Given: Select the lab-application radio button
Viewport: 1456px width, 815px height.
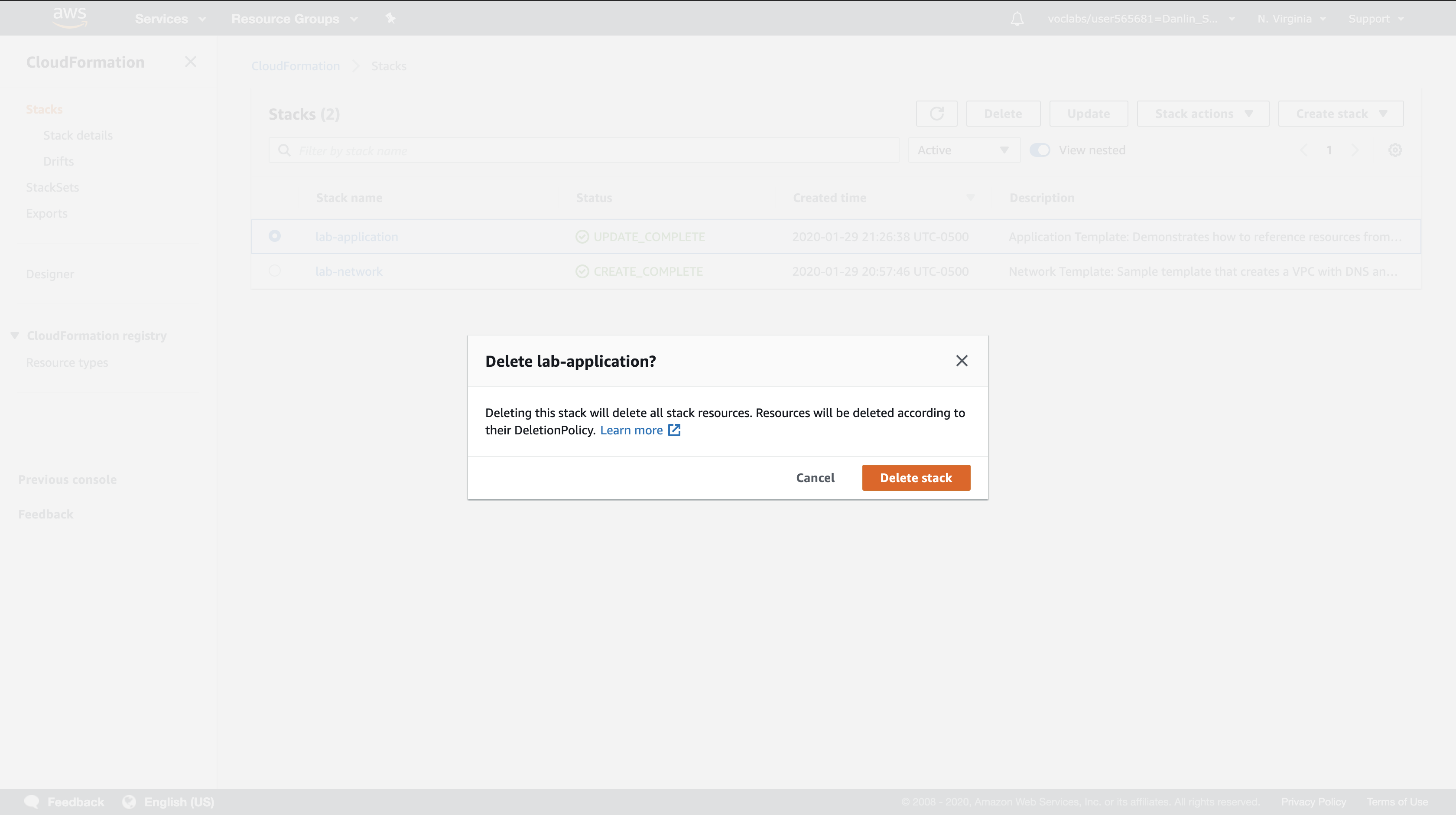Looking at the screenshot, I should click(x=275, y=236).
